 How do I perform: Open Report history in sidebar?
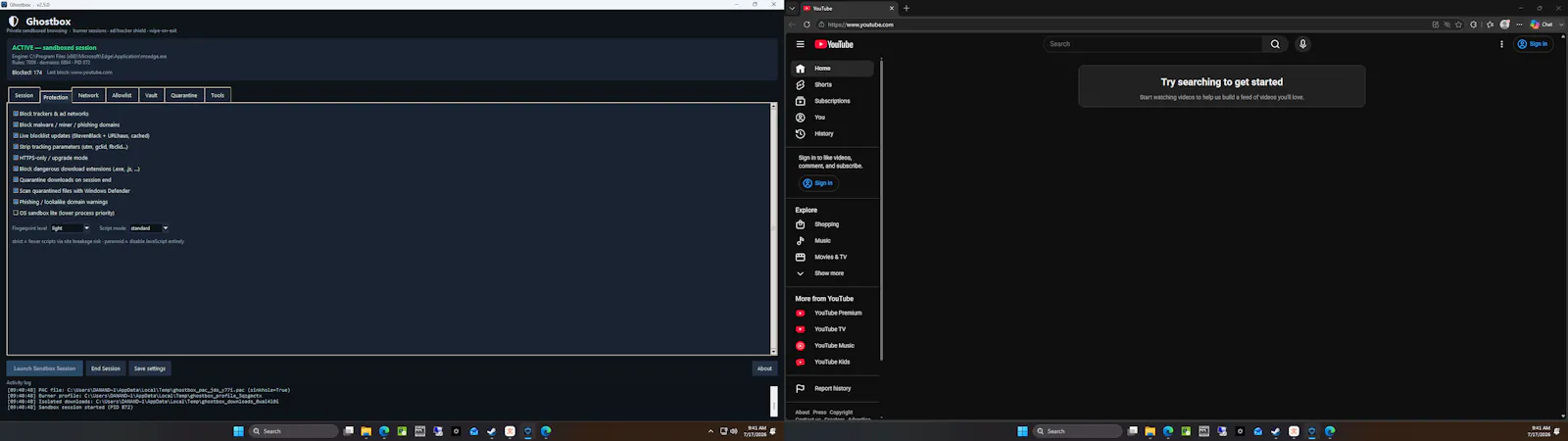(x=832, y=389)
